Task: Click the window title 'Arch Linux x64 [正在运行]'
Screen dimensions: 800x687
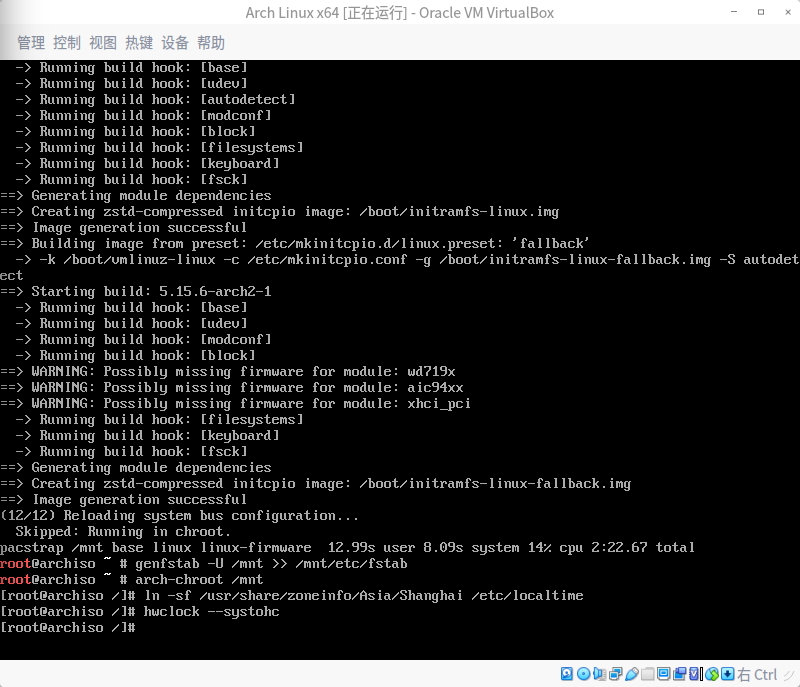Action: pyautogui.click(x=327, y=13)
